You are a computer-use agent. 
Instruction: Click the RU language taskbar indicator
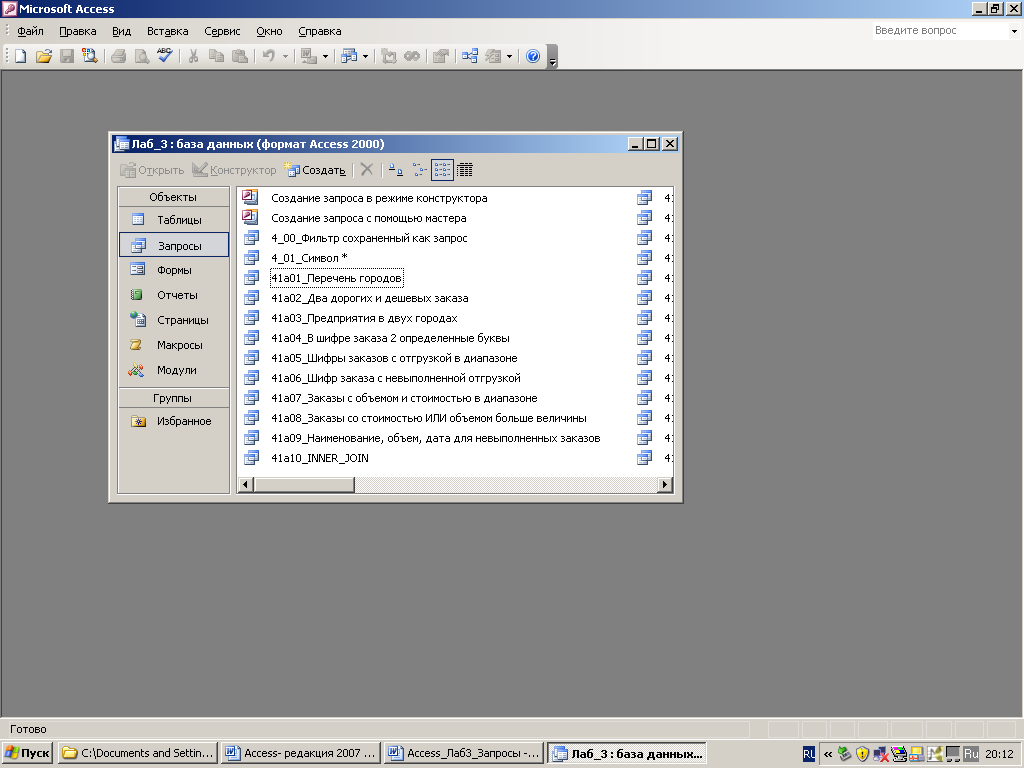[x=808, y=754]
